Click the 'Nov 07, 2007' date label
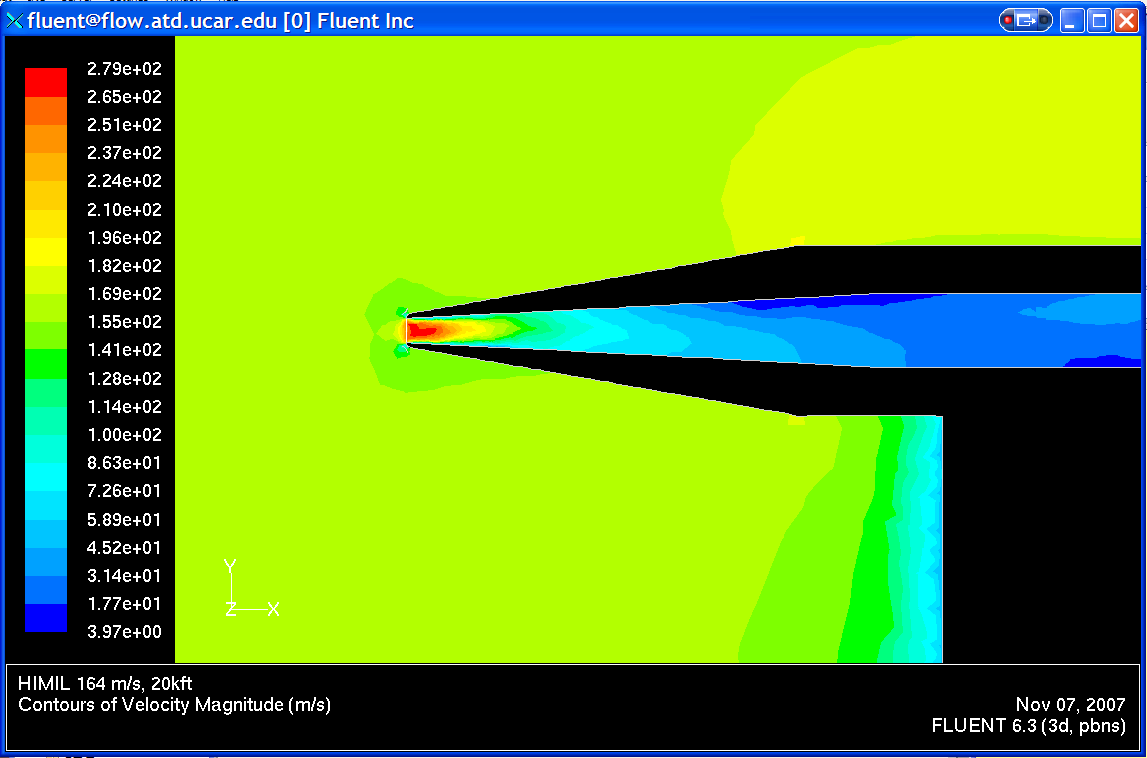 tap(1070, 705)
